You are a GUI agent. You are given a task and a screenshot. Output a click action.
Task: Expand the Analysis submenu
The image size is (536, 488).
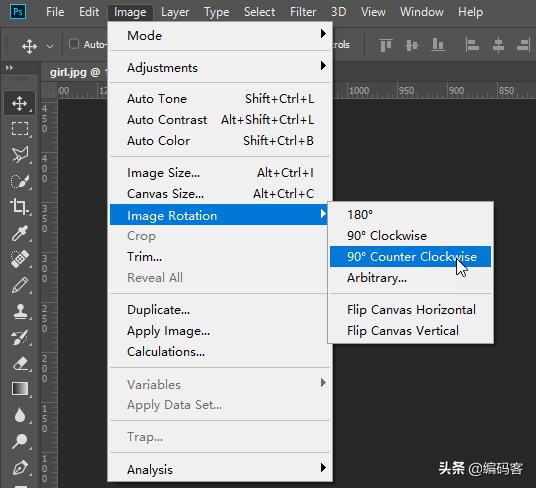pos(220,469)
